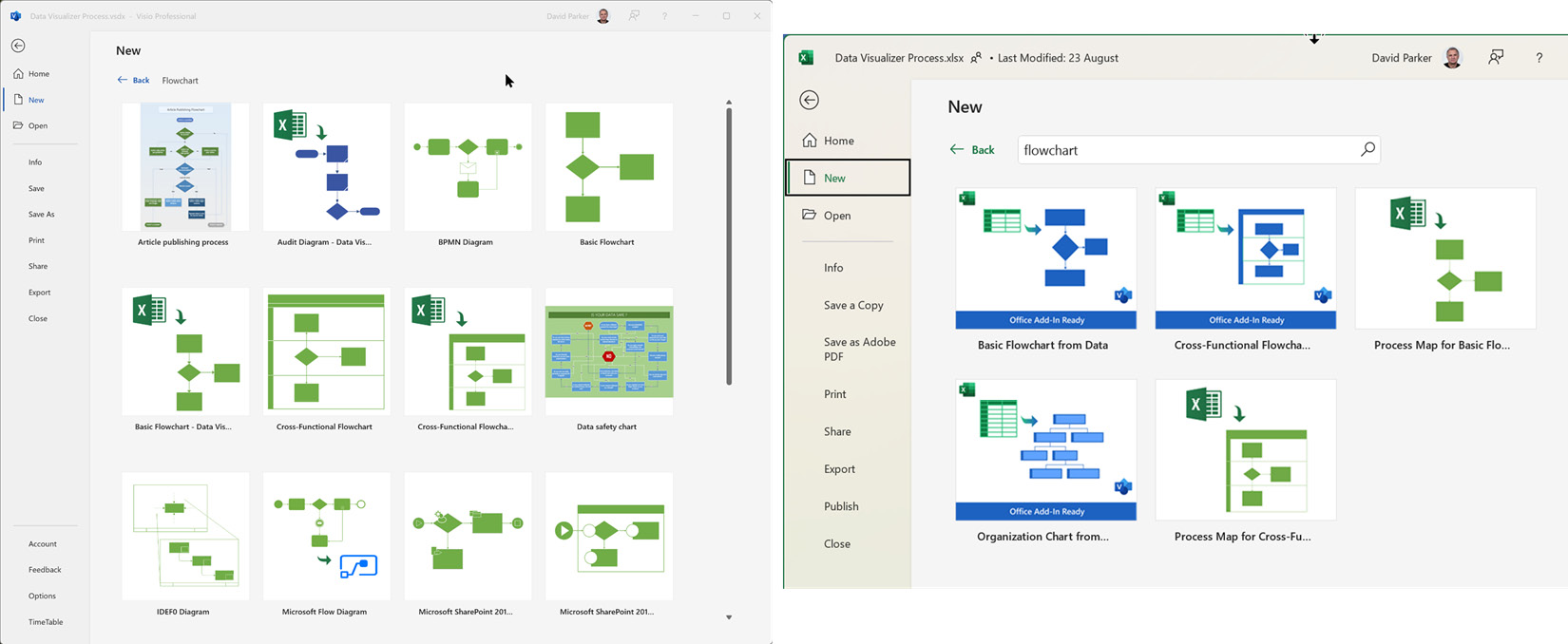Click the scroll up arrow in Visio templates
The image size is (1568, 644).
point(729,102)
